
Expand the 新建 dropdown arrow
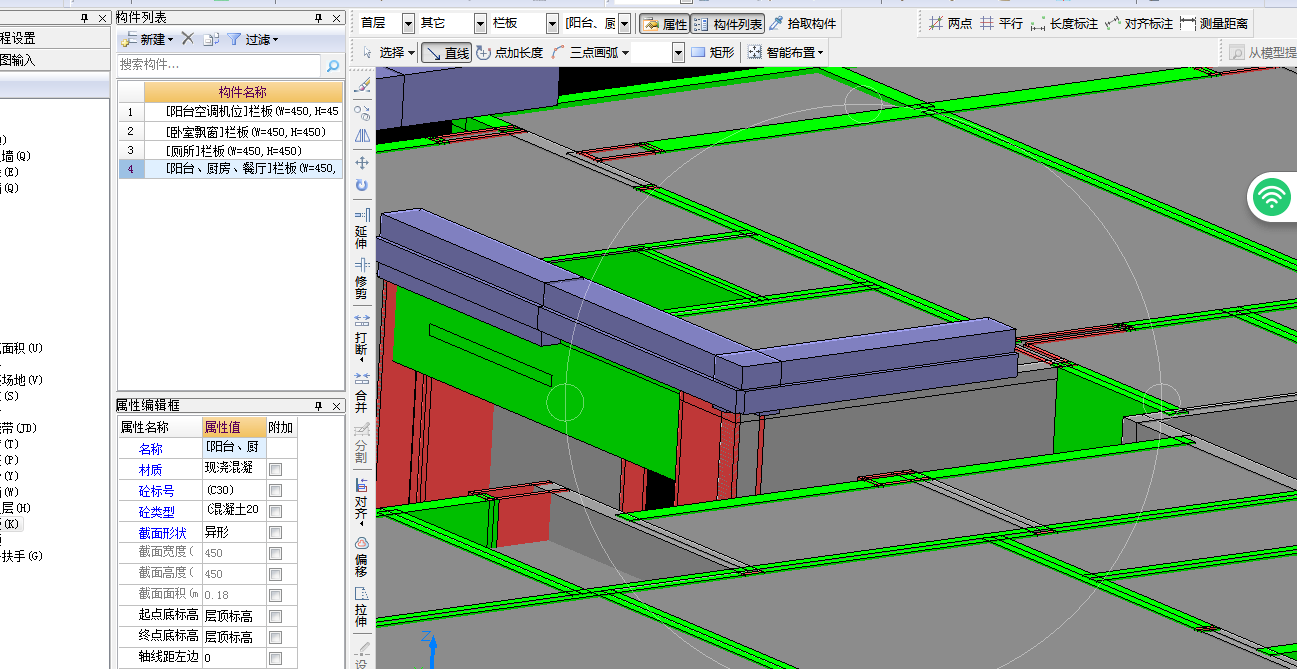pos(170,40)
